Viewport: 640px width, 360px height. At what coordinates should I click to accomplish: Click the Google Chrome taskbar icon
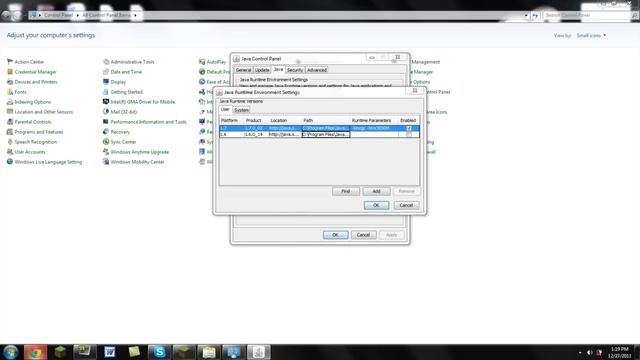[35, 352]
